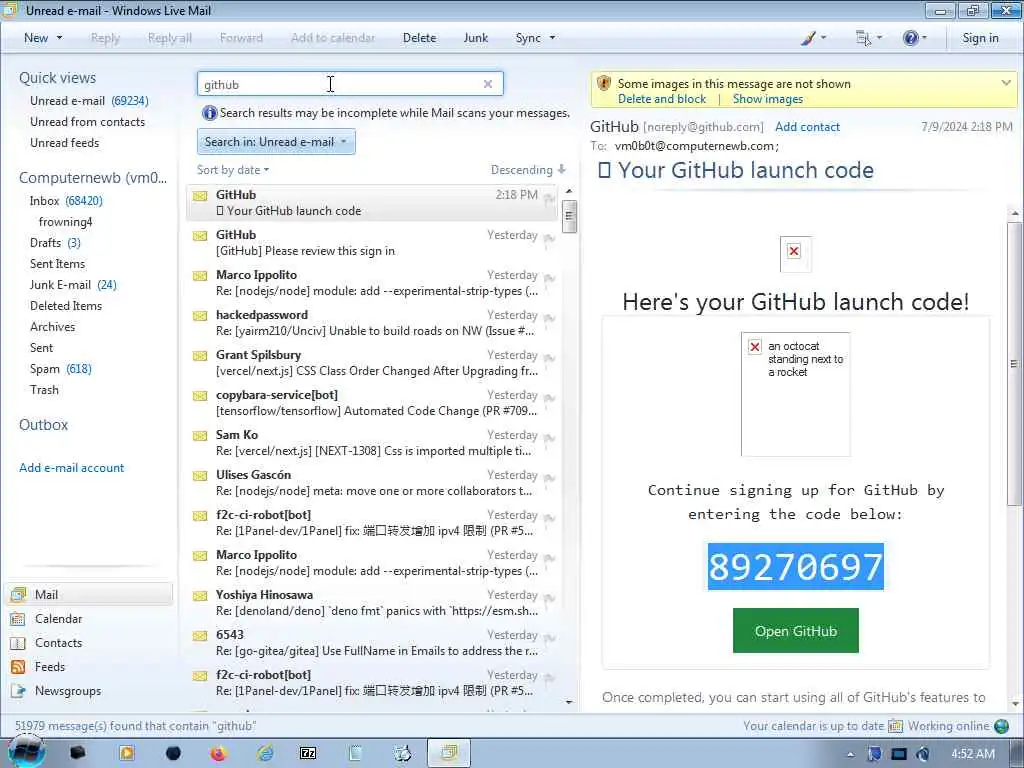
Task: Click the Windows Live Mail taskbar button
Action: coord(449,753)
